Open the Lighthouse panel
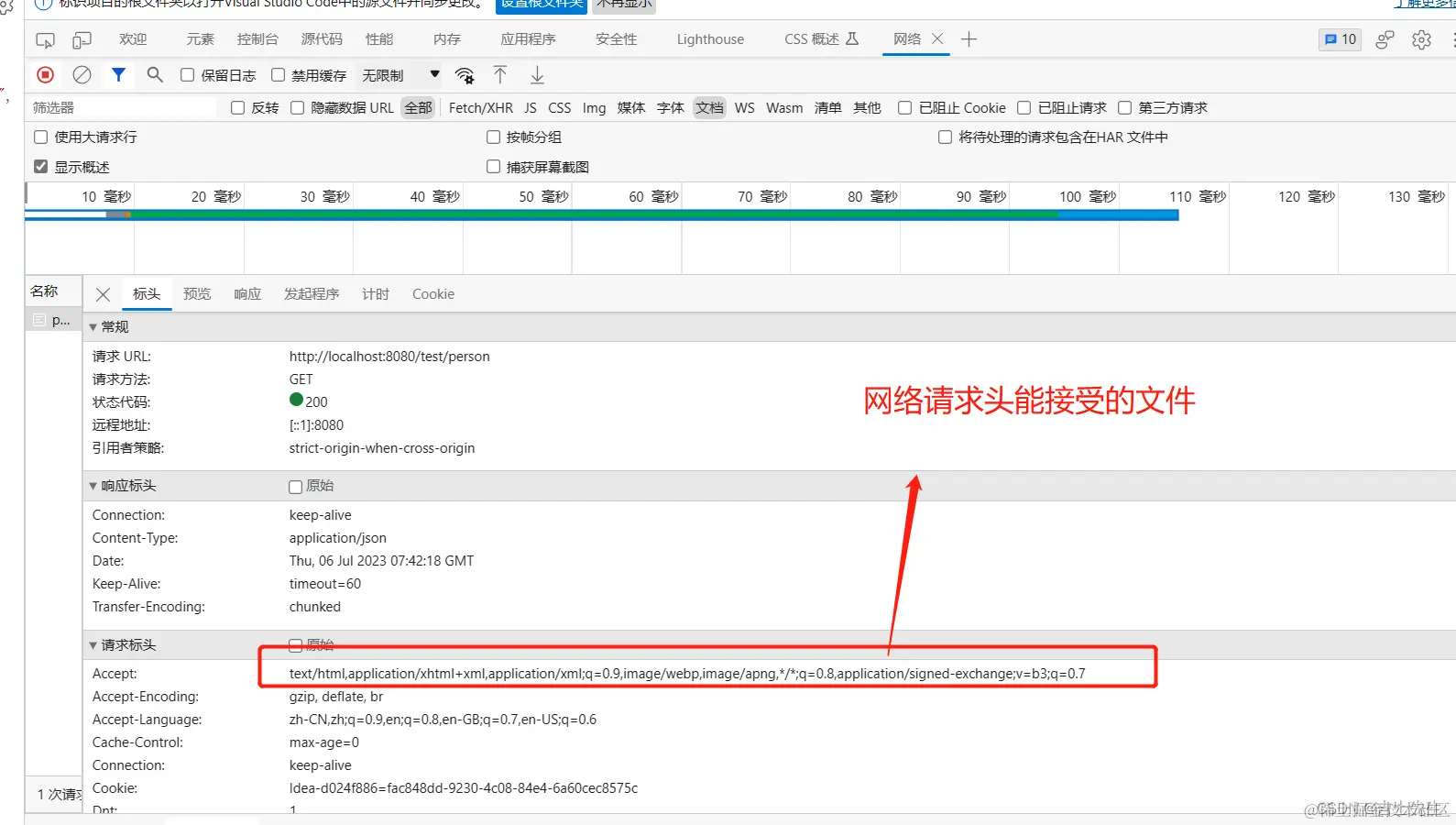The image size is (1456, 825). click(x=710, y=39)
